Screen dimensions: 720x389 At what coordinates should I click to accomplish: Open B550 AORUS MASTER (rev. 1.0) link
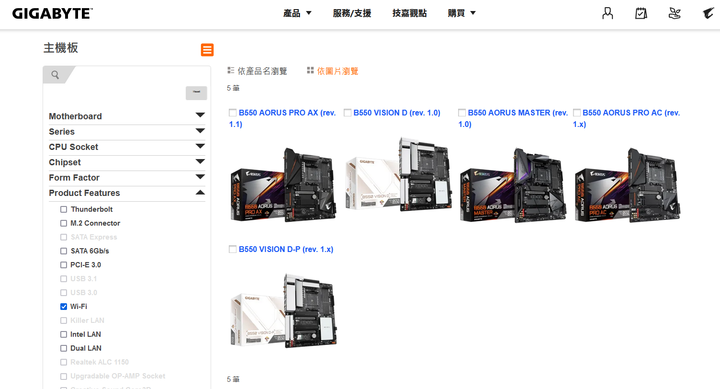pyautogui.click(x=513, y=118)
